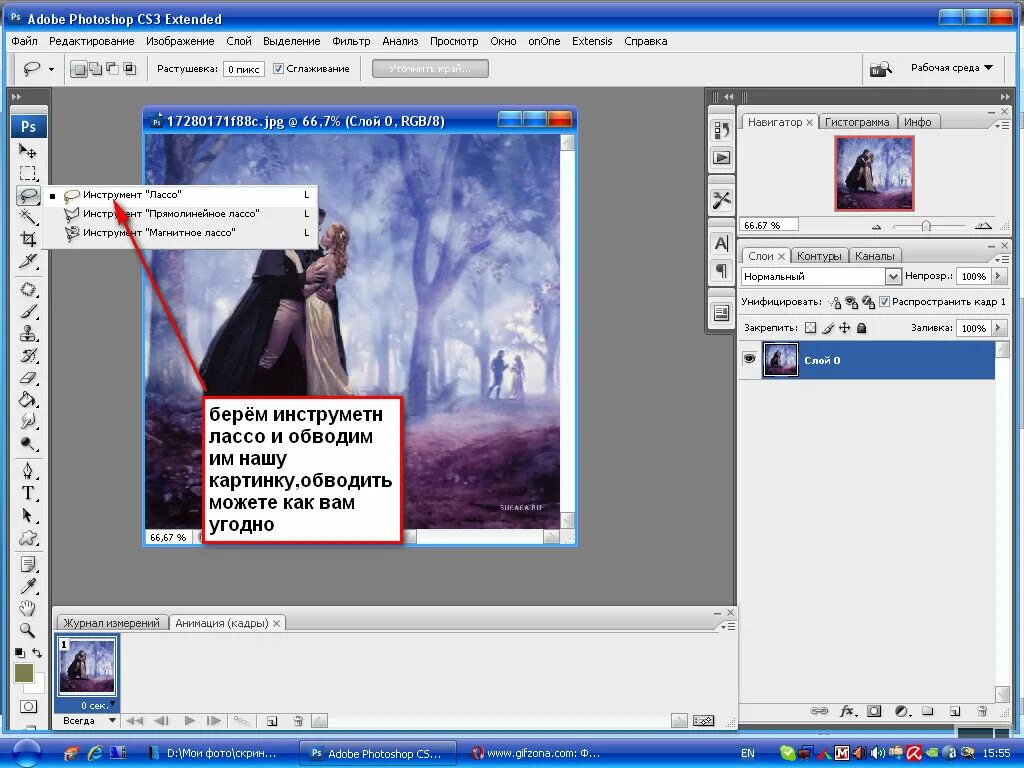Open Adobe Bridge from options bar
The height and width of the screenshot is (768, 1024).
click(x=880, y=69)
